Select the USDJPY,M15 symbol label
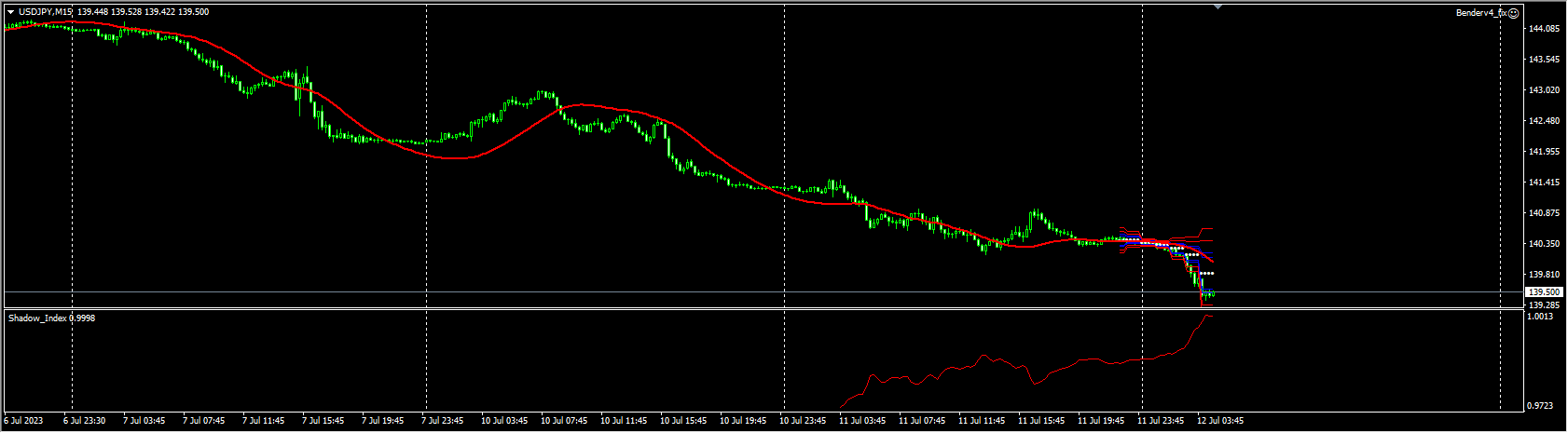Image resolution: width=1568 pixels, height=433 pixels. 46,12
